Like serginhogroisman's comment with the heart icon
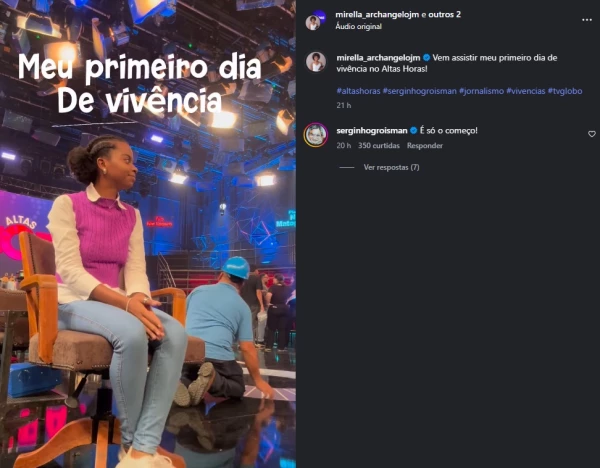The image size is (600, 468). [592, 134]
